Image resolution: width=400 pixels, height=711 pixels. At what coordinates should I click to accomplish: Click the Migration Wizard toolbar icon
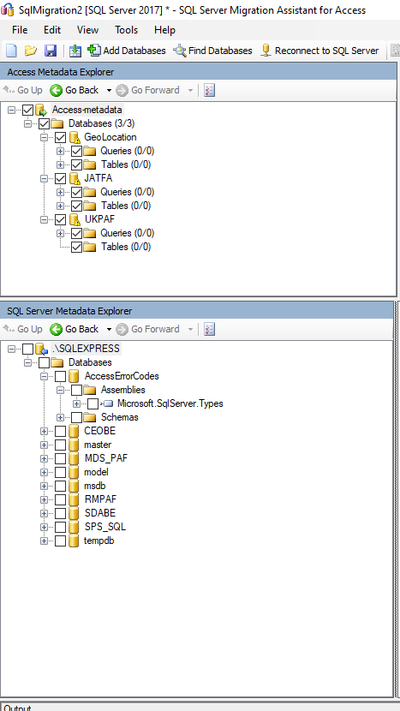(75, 51)
